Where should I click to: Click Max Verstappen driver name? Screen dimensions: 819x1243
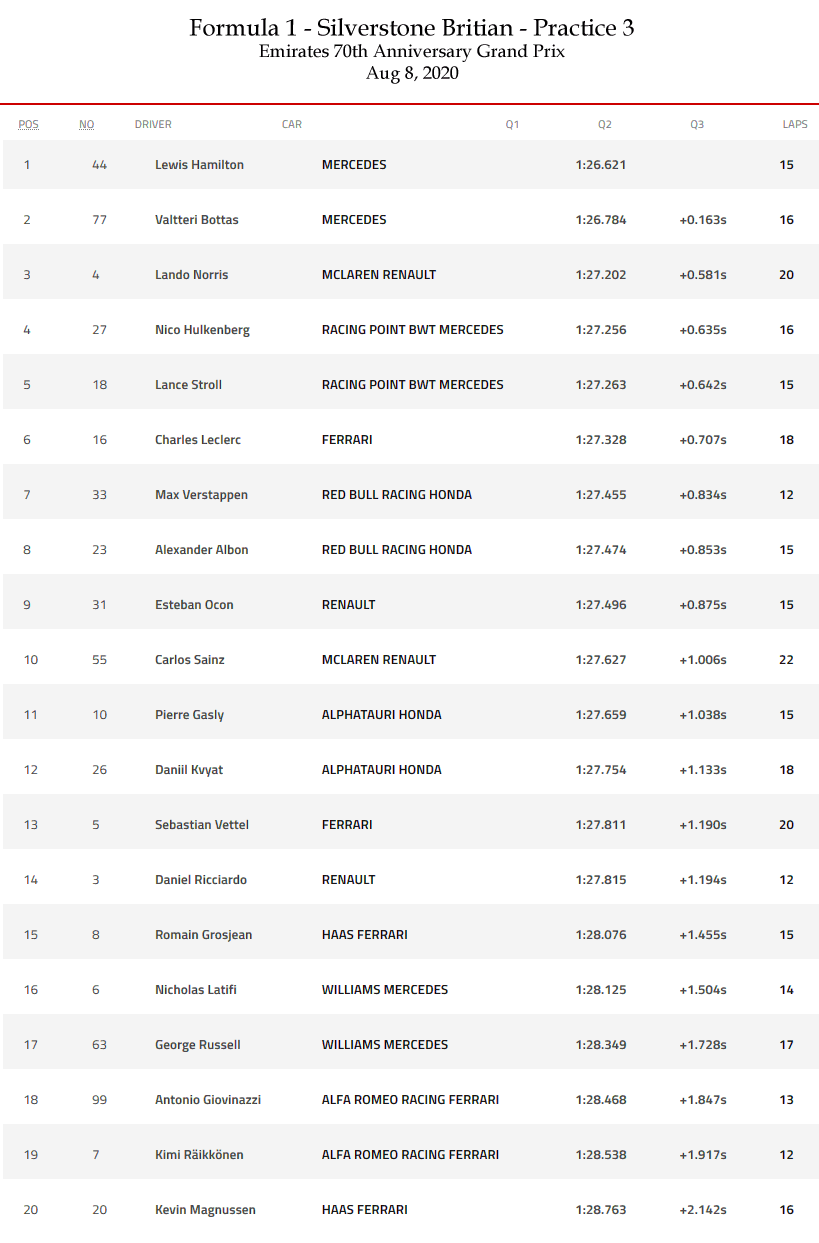[x=201, y=495]
